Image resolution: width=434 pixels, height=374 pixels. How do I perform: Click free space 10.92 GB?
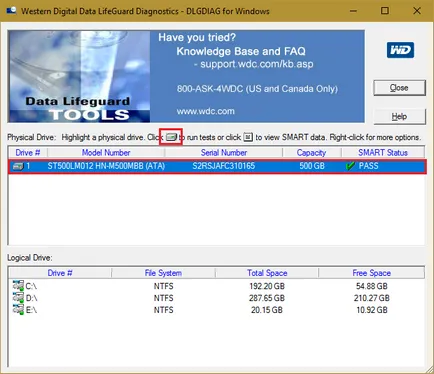(372, 310)
